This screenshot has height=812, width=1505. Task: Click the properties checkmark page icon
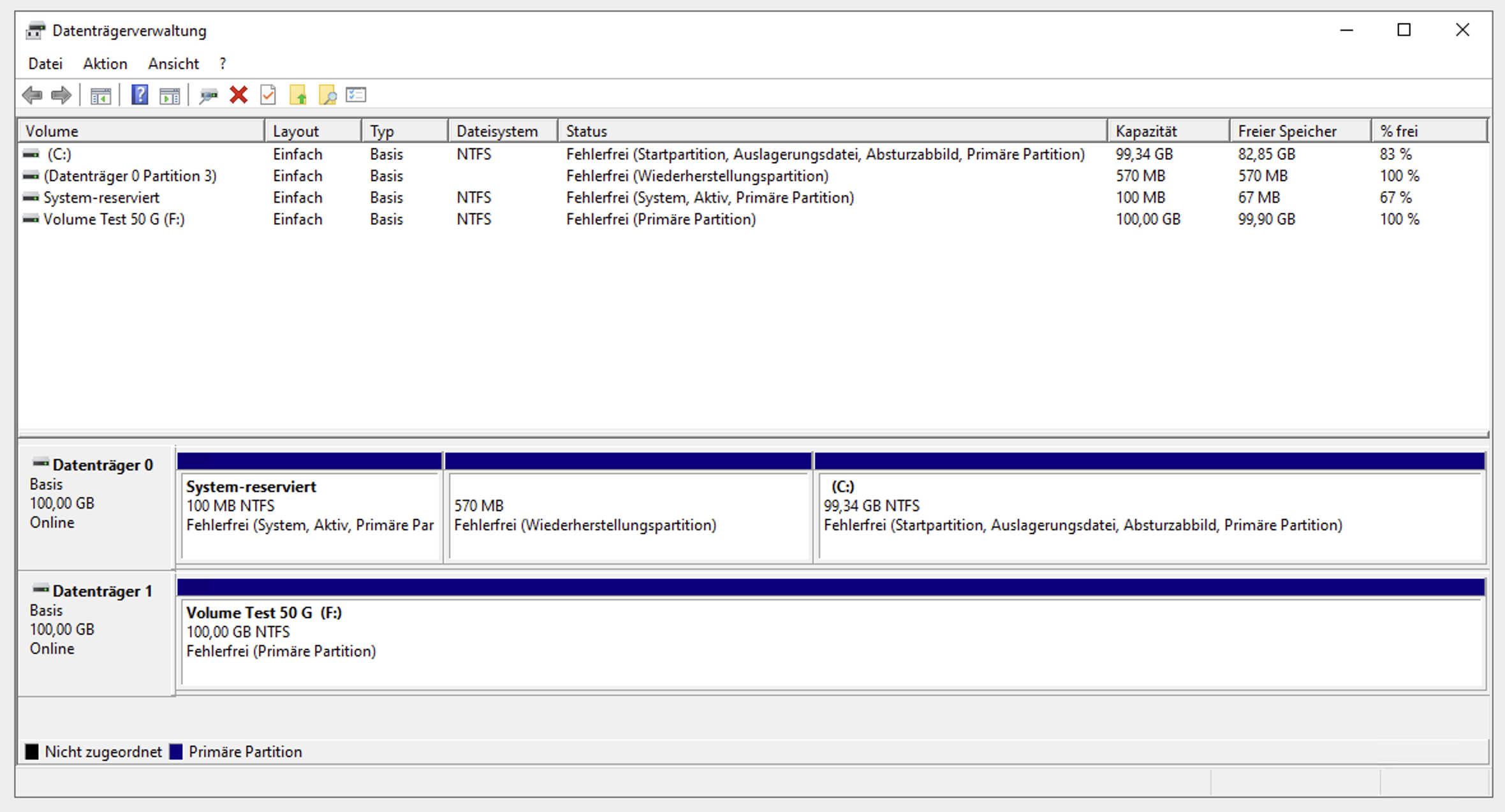click(268, 96)
